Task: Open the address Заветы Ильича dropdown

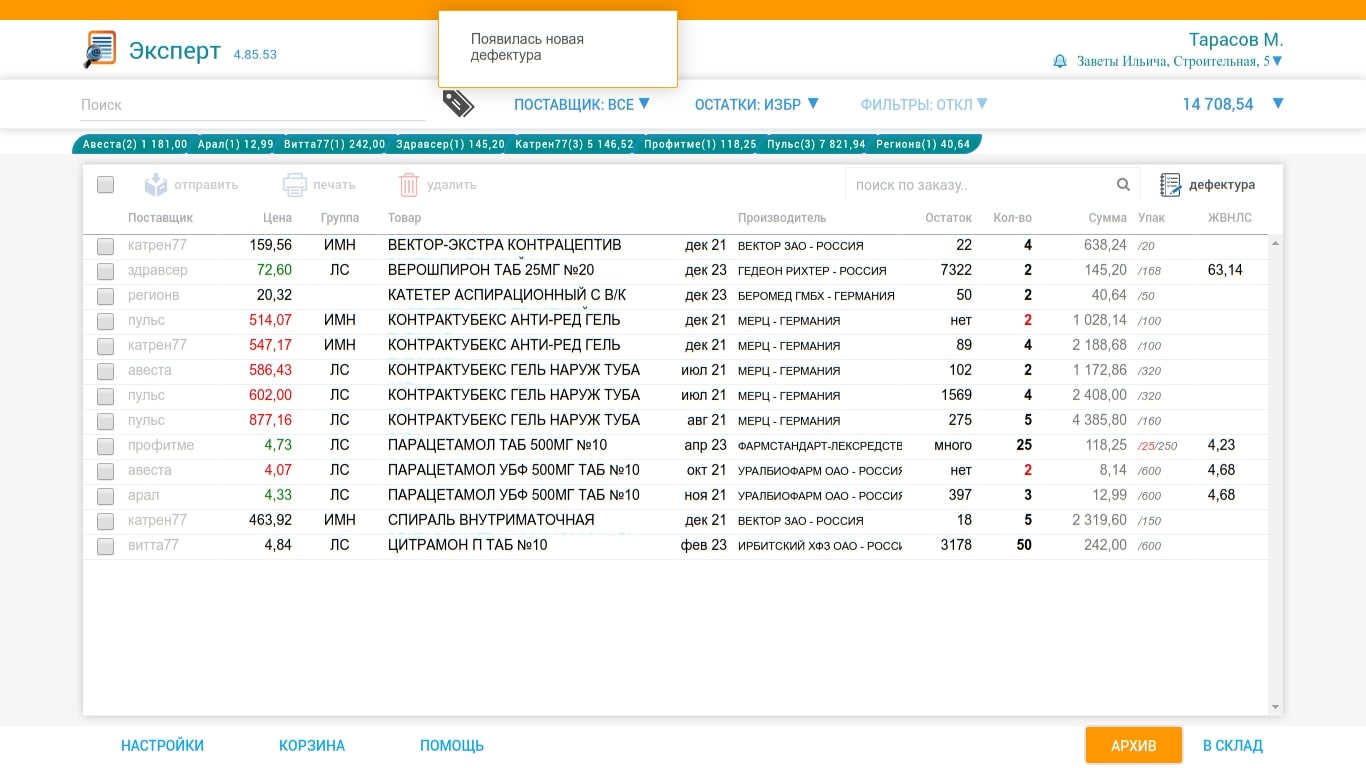Action: point(1180,61)
